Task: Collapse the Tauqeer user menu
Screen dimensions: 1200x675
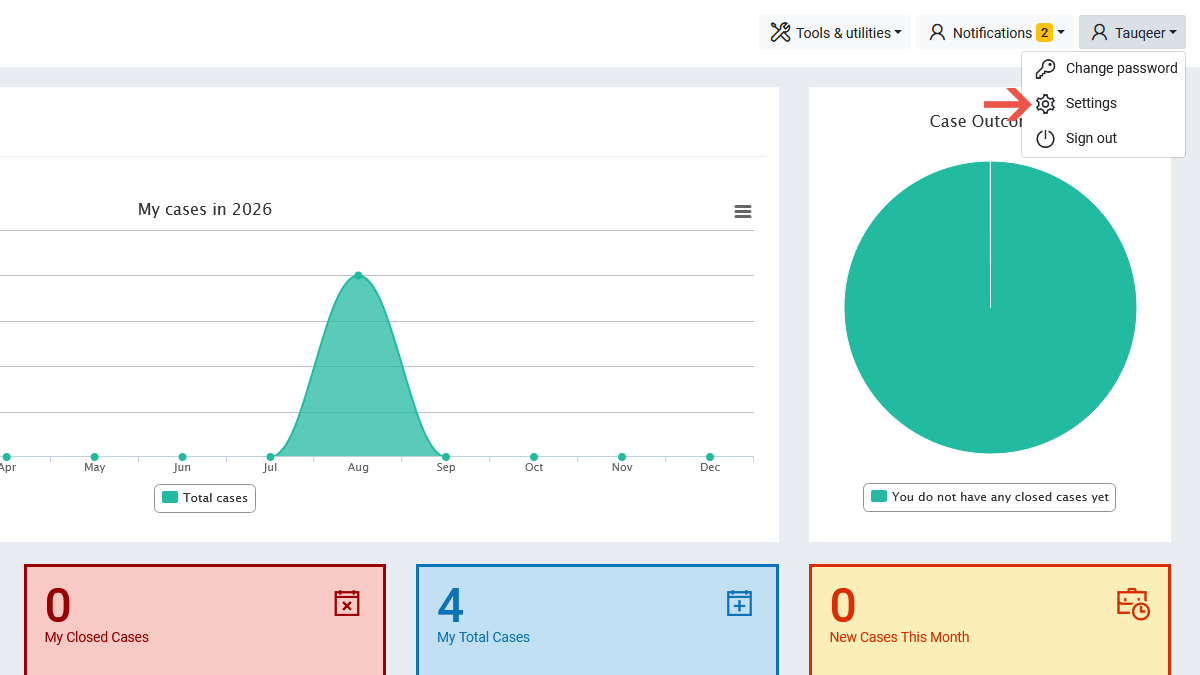Action: (x=1132, y=32)
